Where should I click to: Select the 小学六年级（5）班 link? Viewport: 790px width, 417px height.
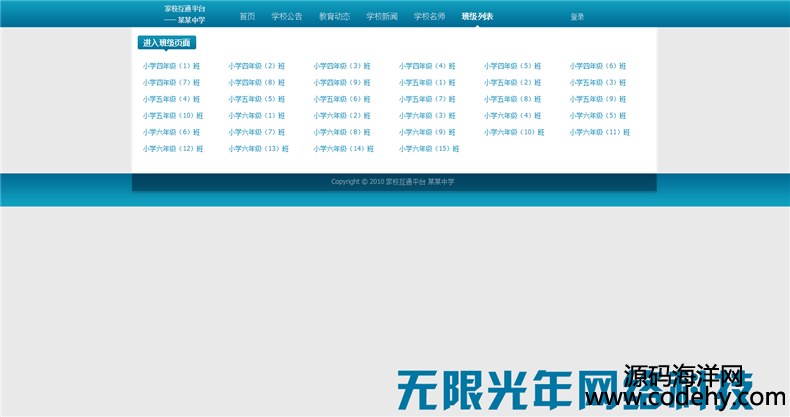pyautogui.click(x=598, y=116)
